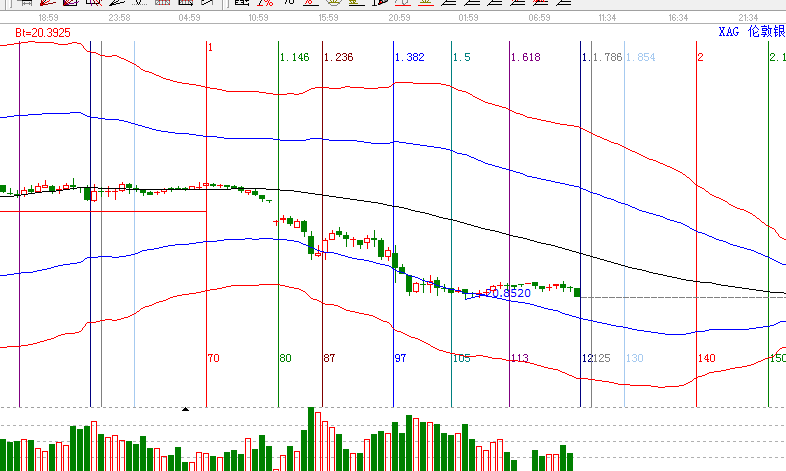Click the 20.8520 price label
Viewport: 786px width, 471px height.
point(507,293)
